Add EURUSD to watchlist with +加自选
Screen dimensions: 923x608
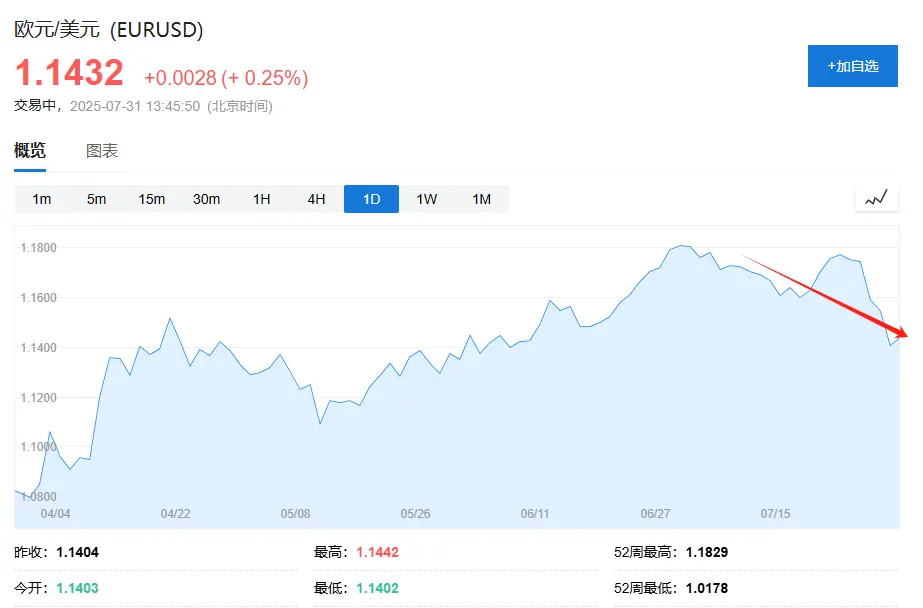(852, 66)
